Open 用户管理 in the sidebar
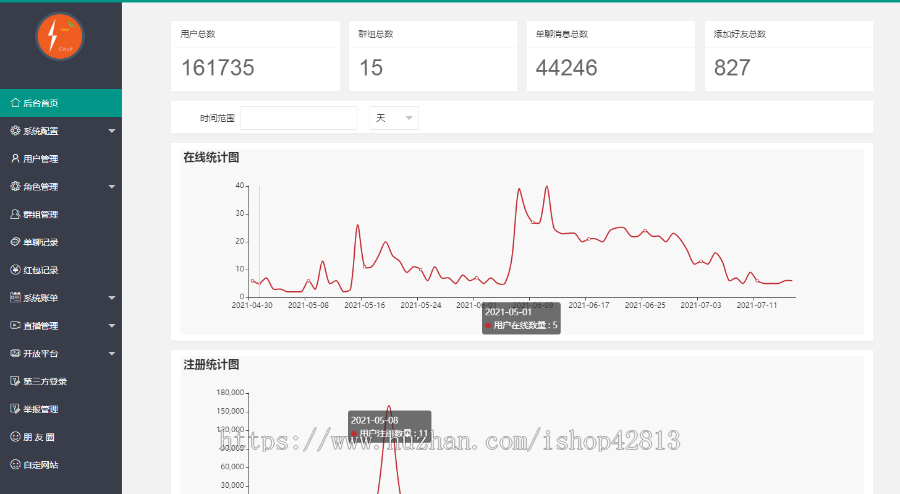This screenshot has width=900, height=494. point(61,159)
